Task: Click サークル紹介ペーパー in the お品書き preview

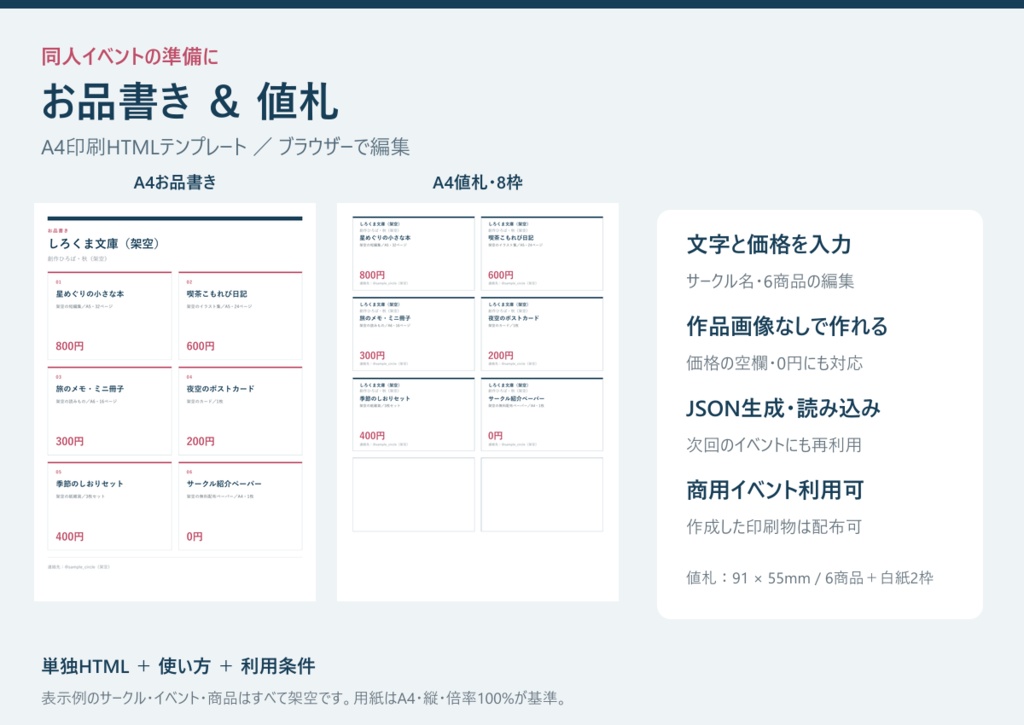Action: click(x=224, y=484)
